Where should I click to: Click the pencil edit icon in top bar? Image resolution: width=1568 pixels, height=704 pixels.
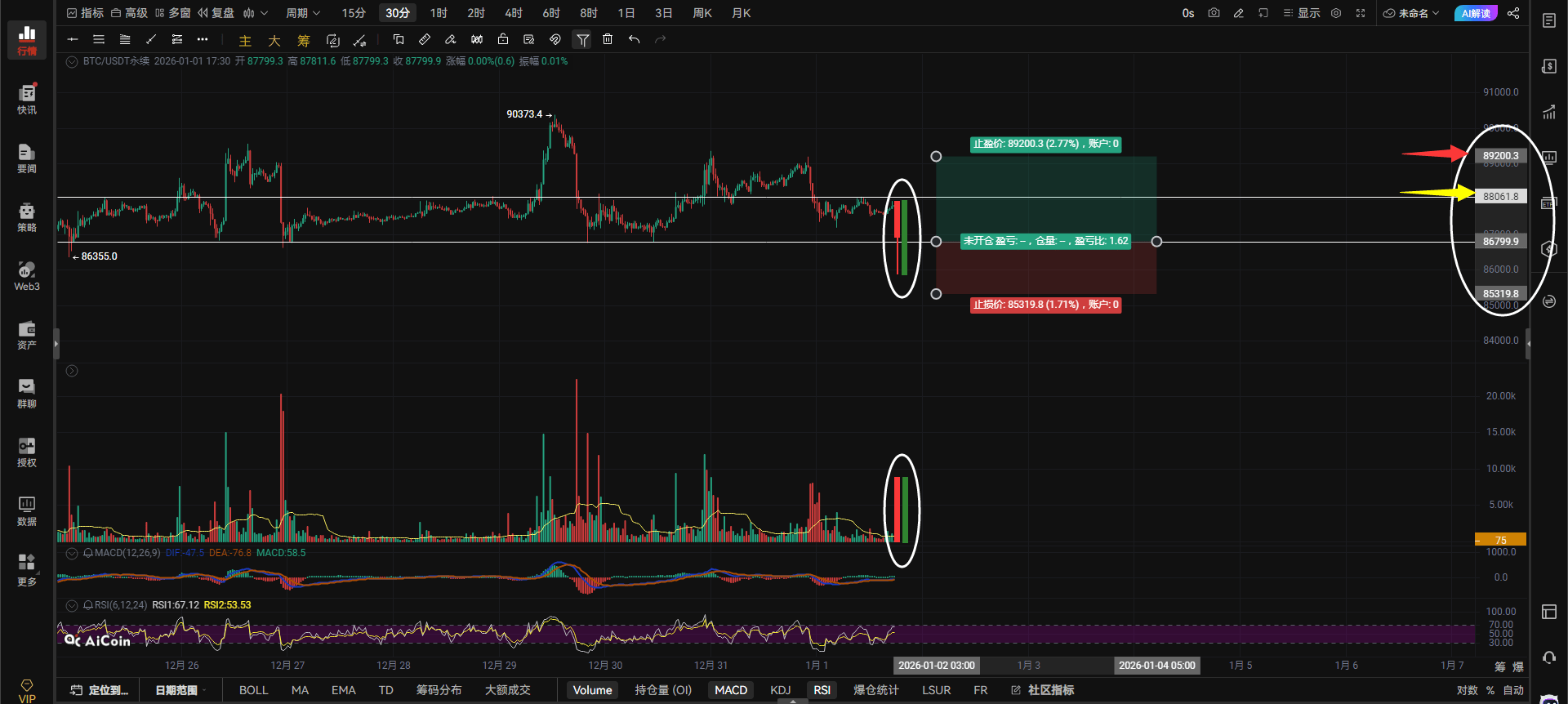(1239, 13)
